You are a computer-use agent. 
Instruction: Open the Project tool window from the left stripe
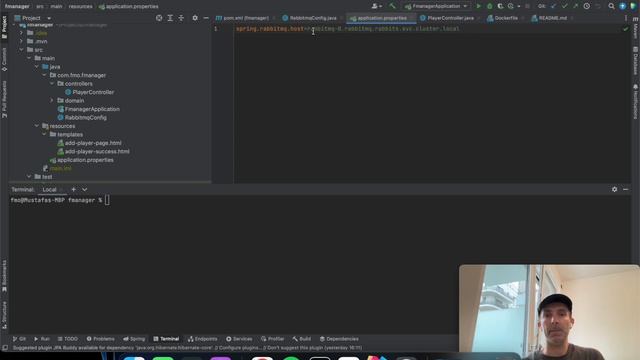[x=4, y=27]
